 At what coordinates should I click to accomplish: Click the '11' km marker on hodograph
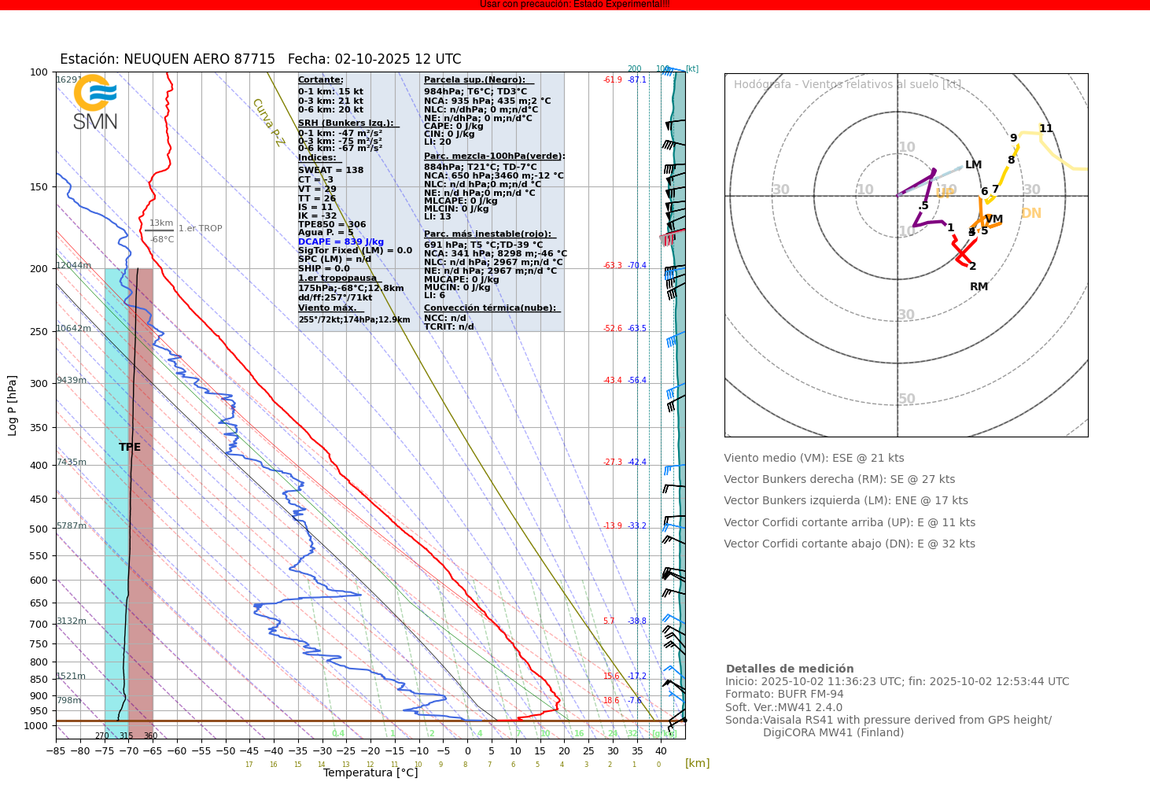click(1046, 128)
